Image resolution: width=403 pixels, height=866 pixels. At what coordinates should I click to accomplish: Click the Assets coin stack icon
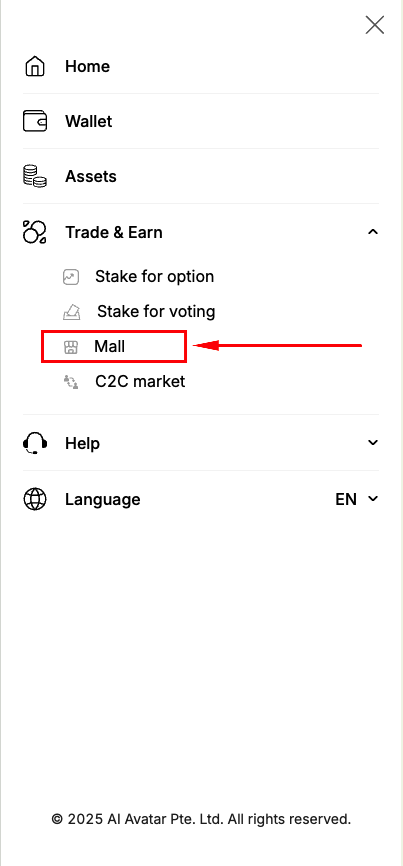click(35, 177)
